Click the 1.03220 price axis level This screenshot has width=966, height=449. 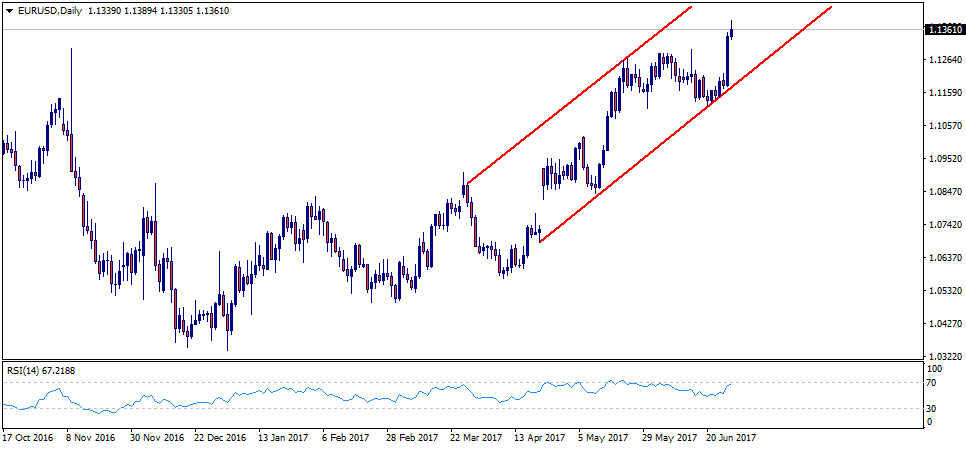click(945, 357)
